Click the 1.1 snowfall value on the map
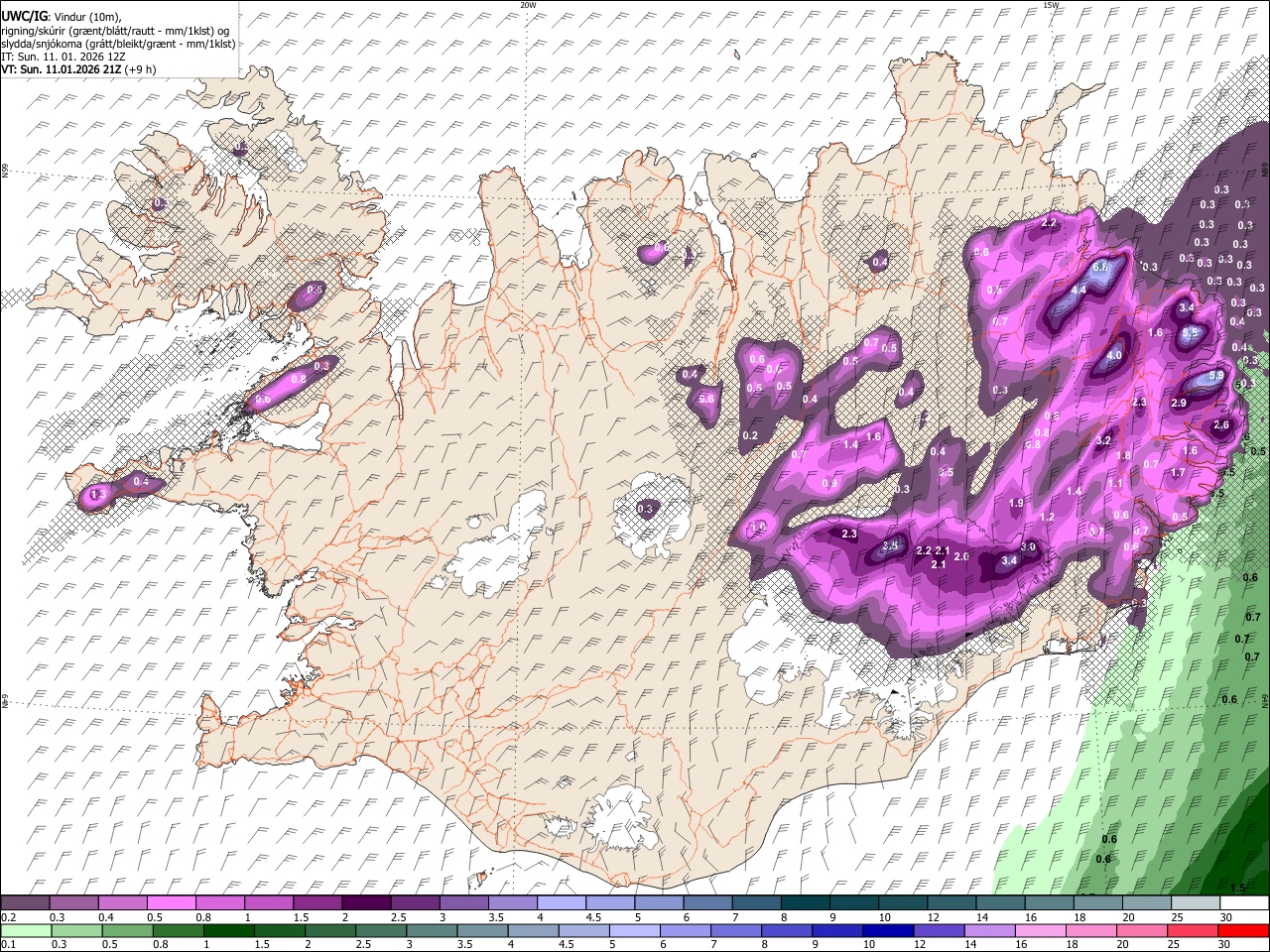The height and width of the screenshot is (952, 1270). pyautogui.click(x=1115, y=484)
